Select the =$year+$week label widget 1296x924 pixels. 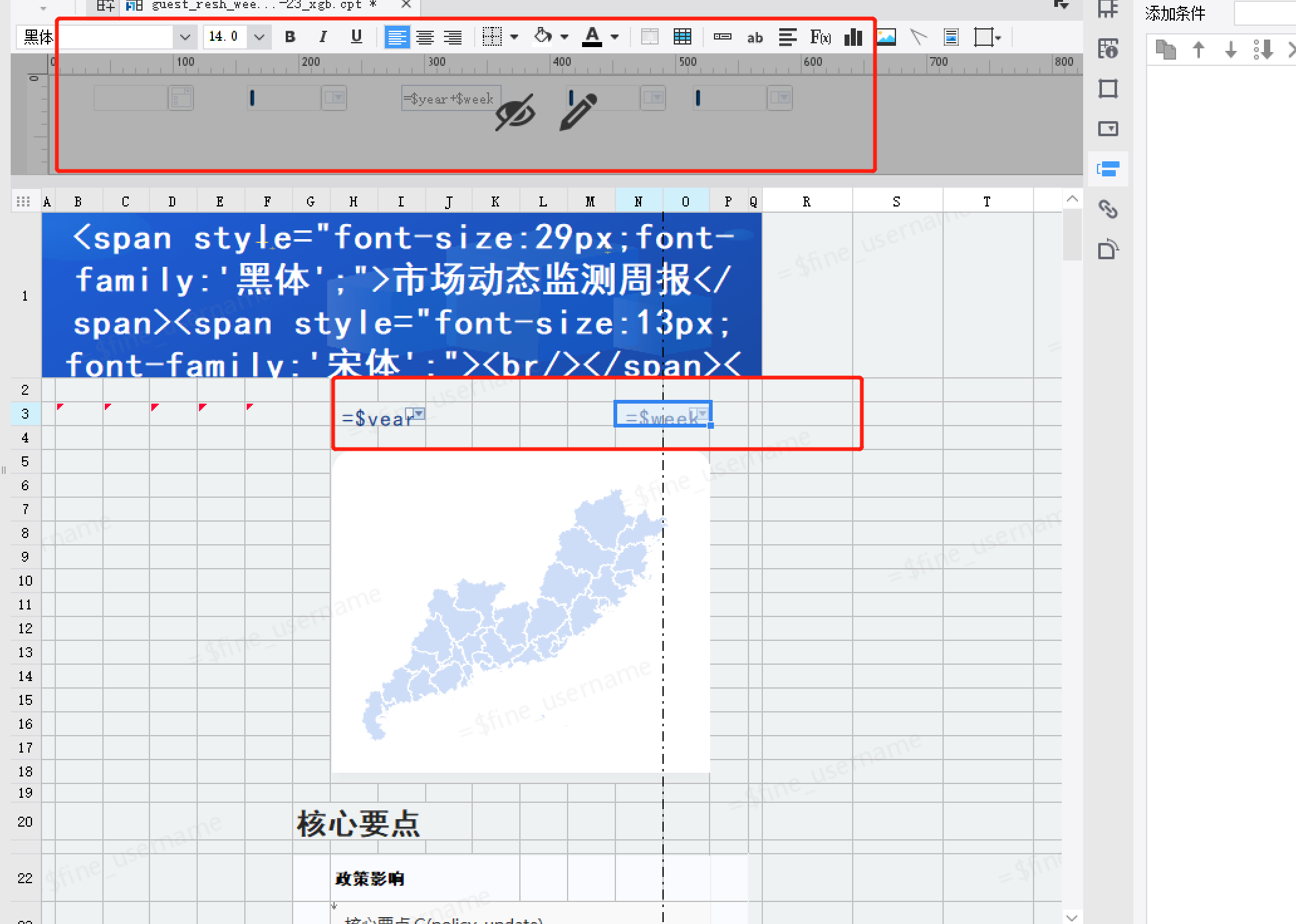(451, 98)
